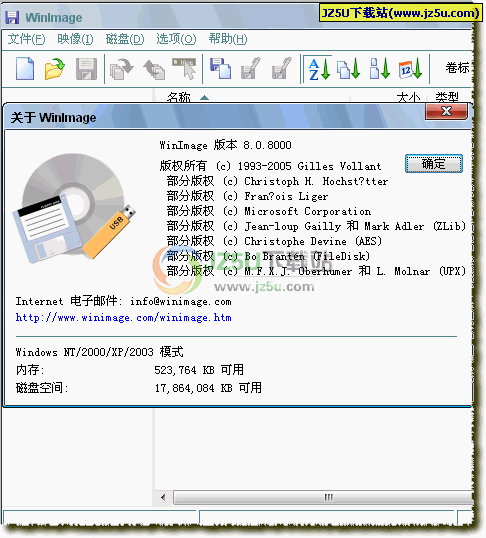The height and width of the screenshot is (538, 486).
Task: Click the Christophe Devine (AES) line
Action: (x=274, y=241)
